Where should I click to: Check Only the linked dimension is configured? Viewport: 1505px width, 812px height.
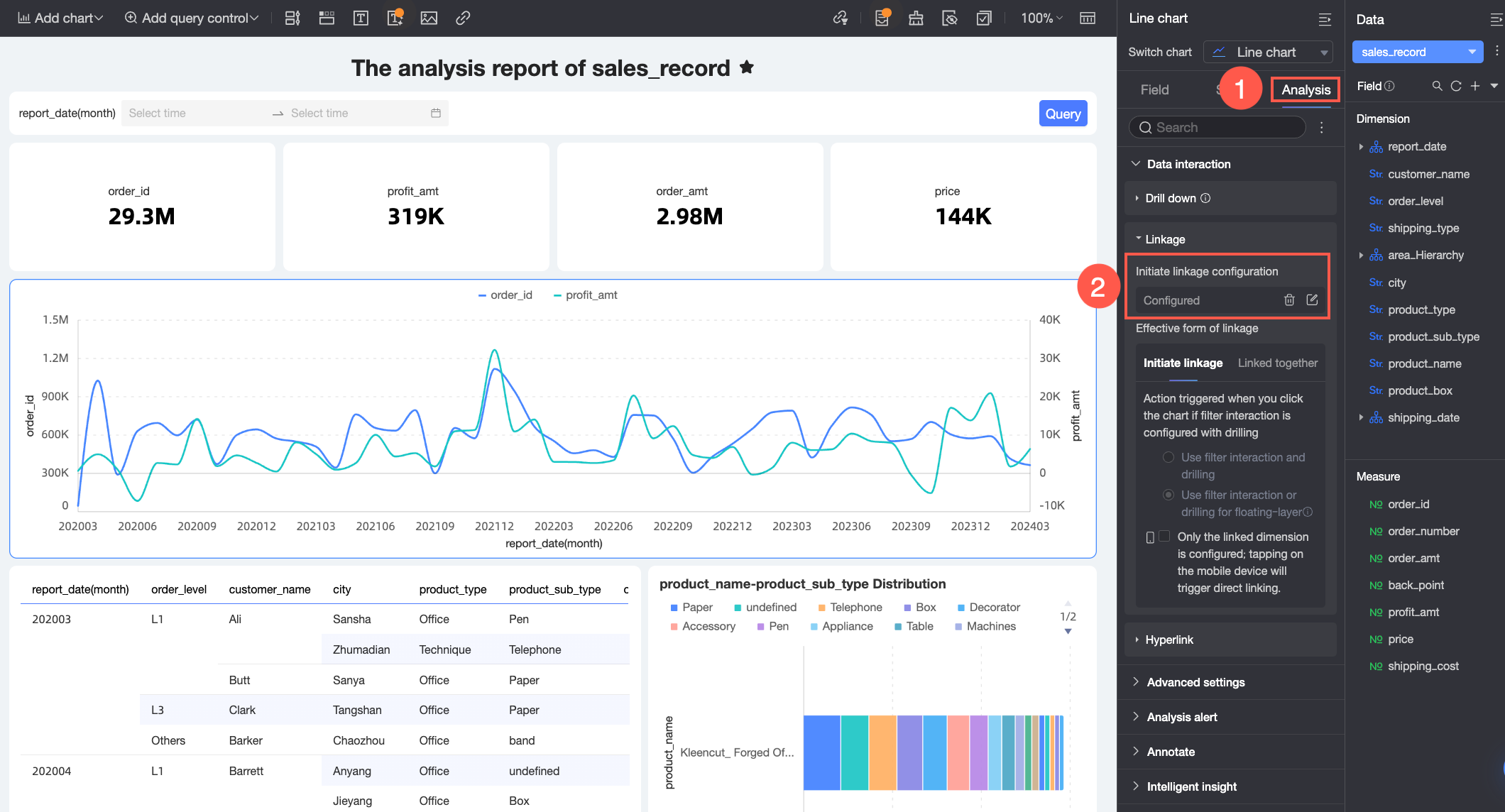point(1164,537)
